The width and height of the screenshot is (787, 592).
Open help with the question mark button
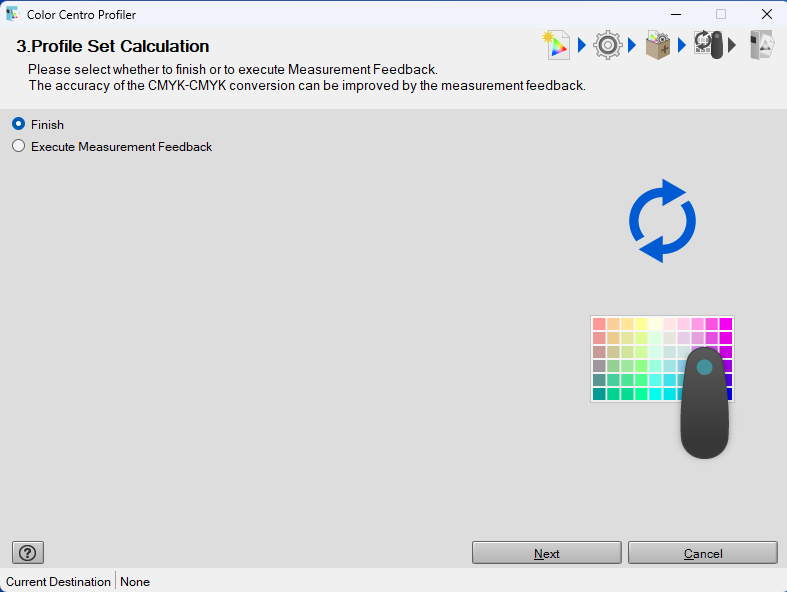pos(28,553)
